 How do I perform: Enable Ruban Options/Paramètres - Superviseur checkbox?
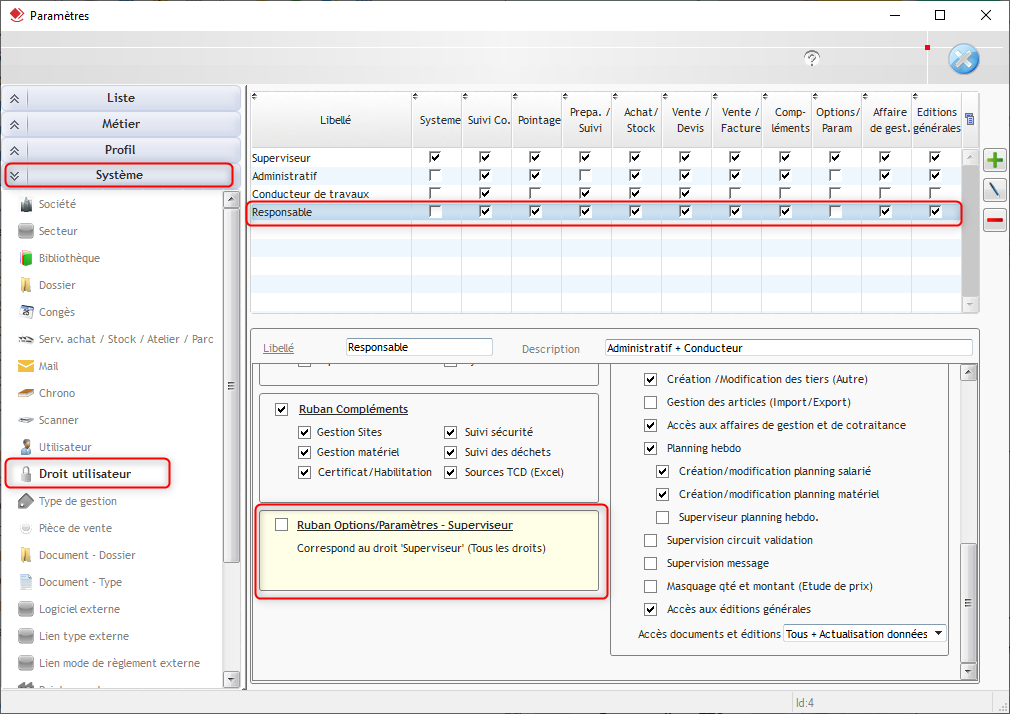[281, 525]
